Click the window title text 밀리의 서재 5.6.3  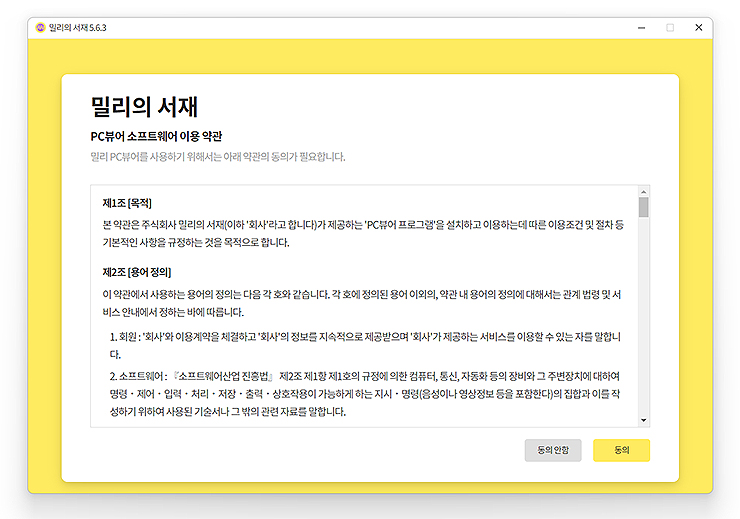(x=78, y=28)
